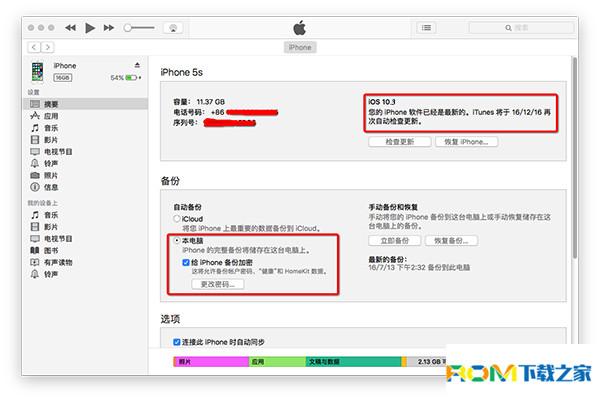Screen dimensions: 600x400
Task: Eject the iPhone from the sidebar
Action: 137,65
